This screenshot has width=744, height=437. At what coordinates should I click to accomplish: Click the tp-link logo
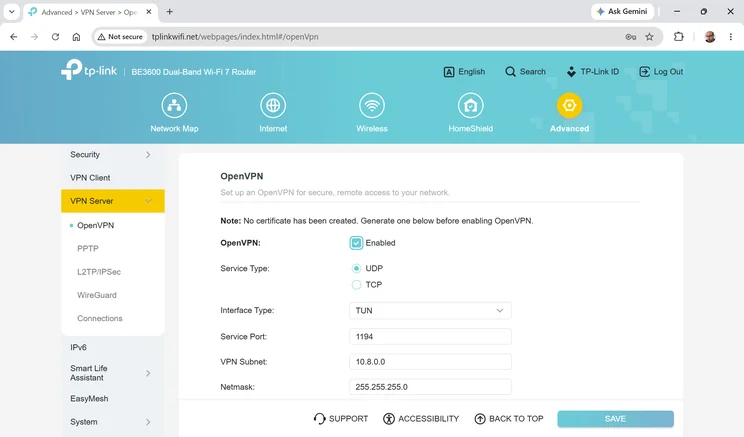(x=89, y=70)
